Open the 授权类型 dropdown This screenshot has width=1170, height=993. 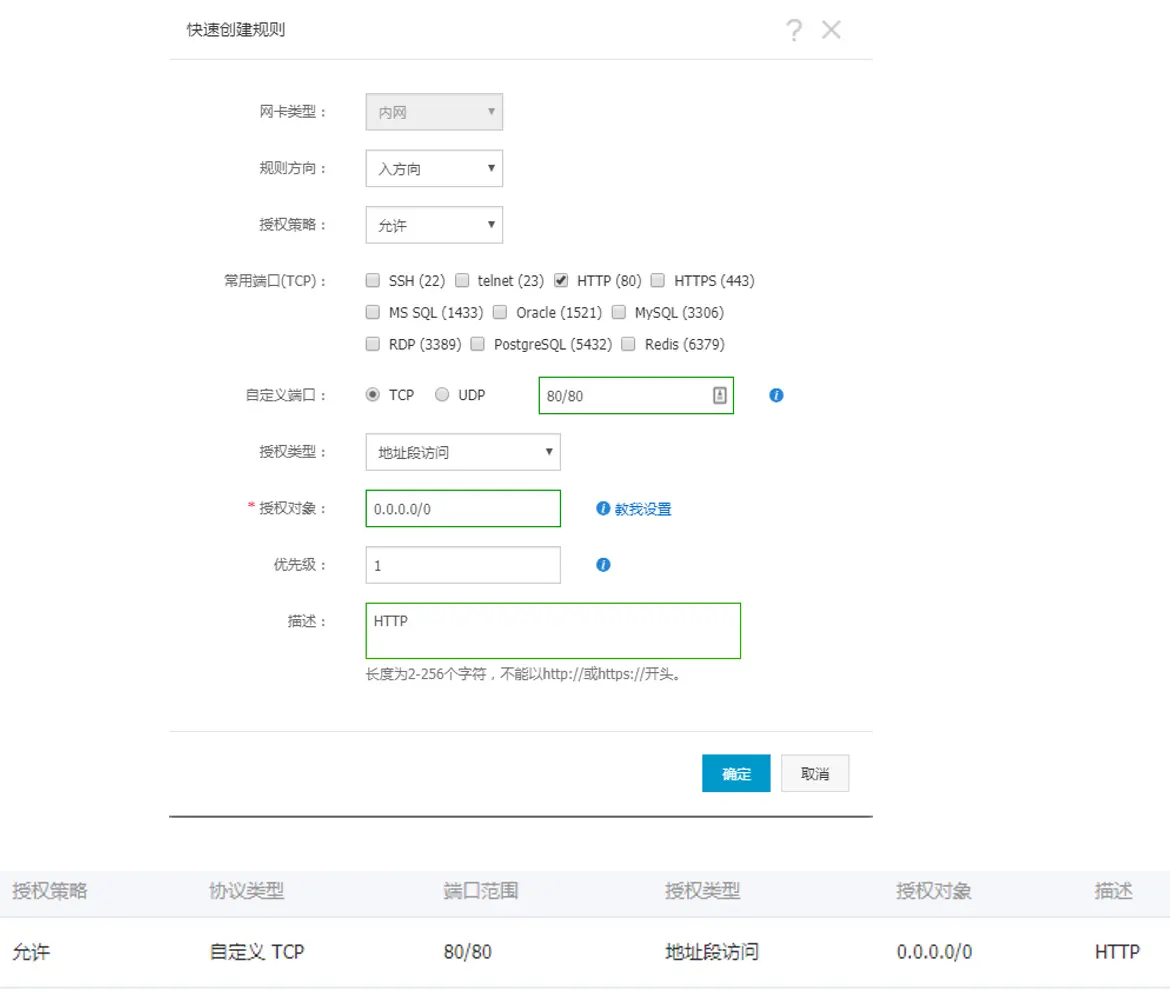pos(462,452)
